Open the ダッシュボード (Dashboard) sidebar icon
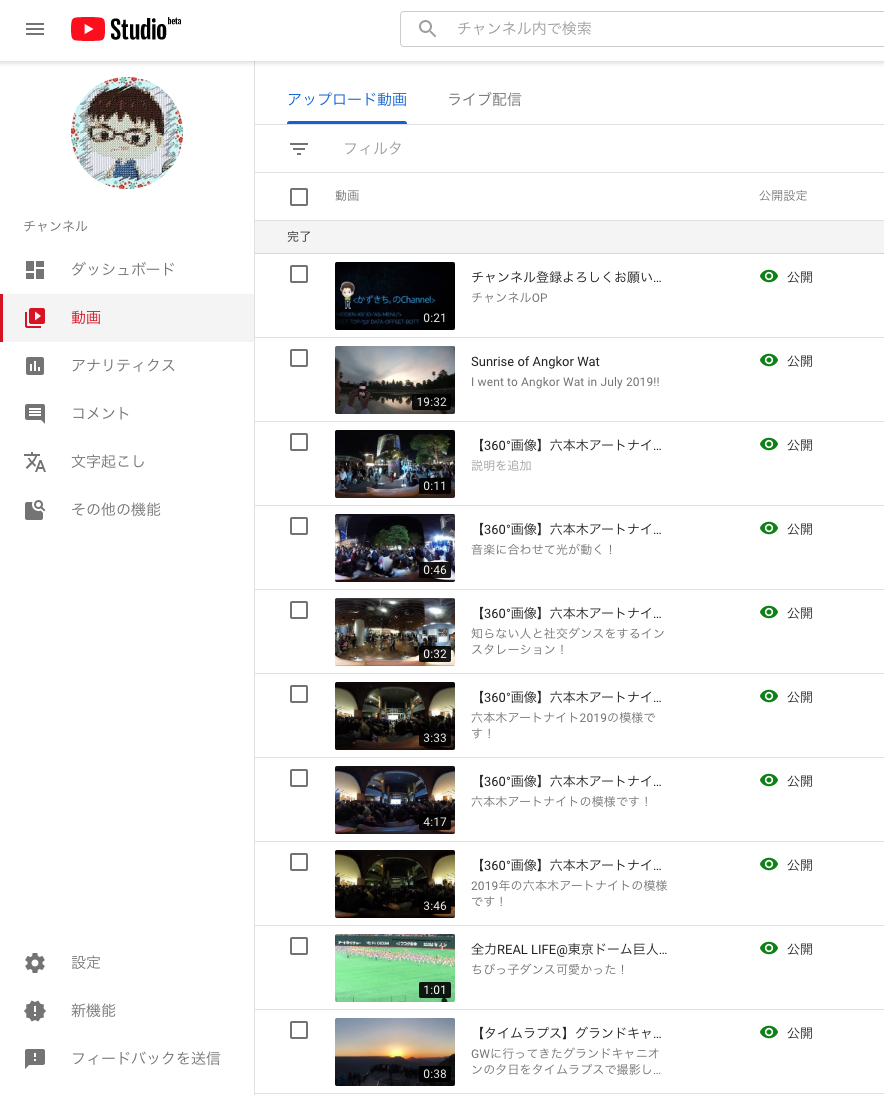The image size is (884, 1095). [x=35, y=269]
